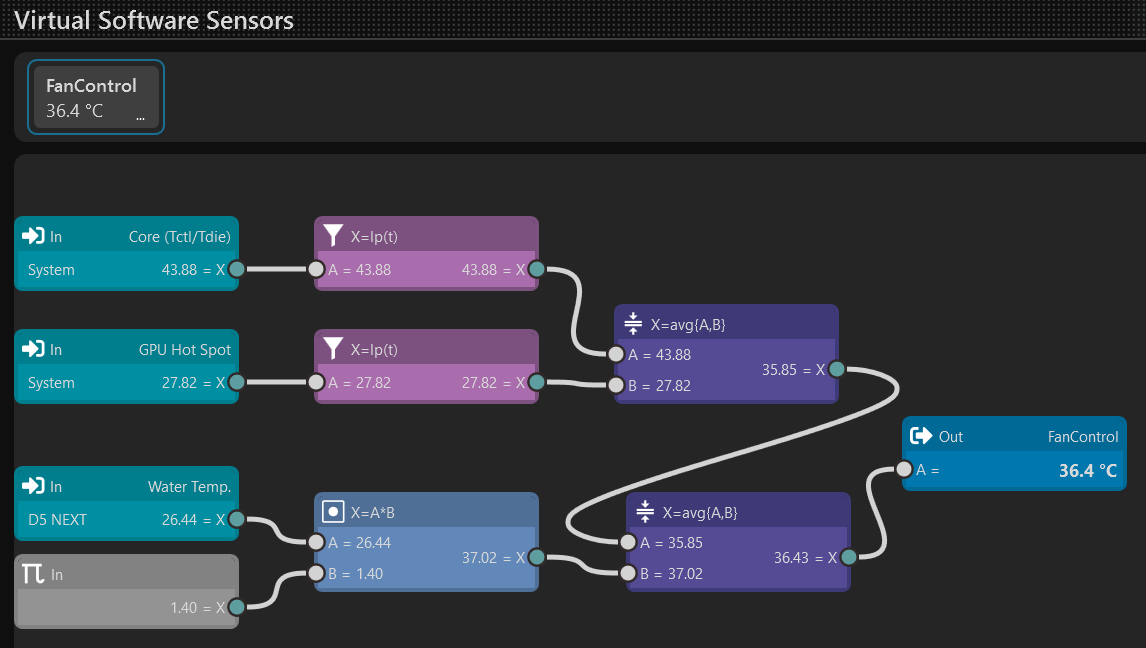Click the Water Temp. input node icon
The image size is (1146, 648).
click(33, 486)
